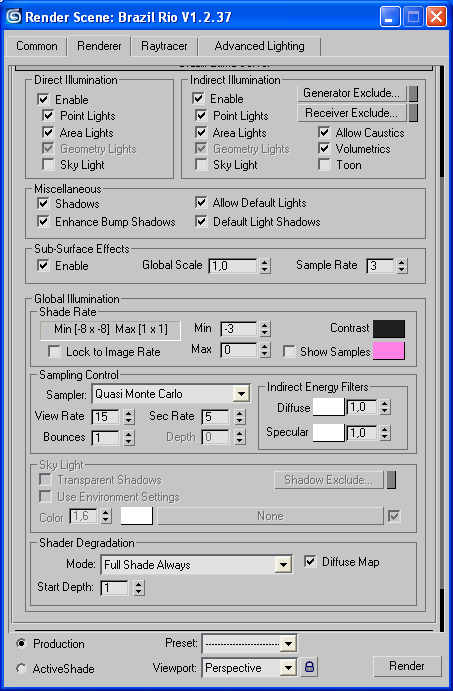453x691 pixels.
Task: Click View Rate spinner arrows
Action: [x=129, y=417]
